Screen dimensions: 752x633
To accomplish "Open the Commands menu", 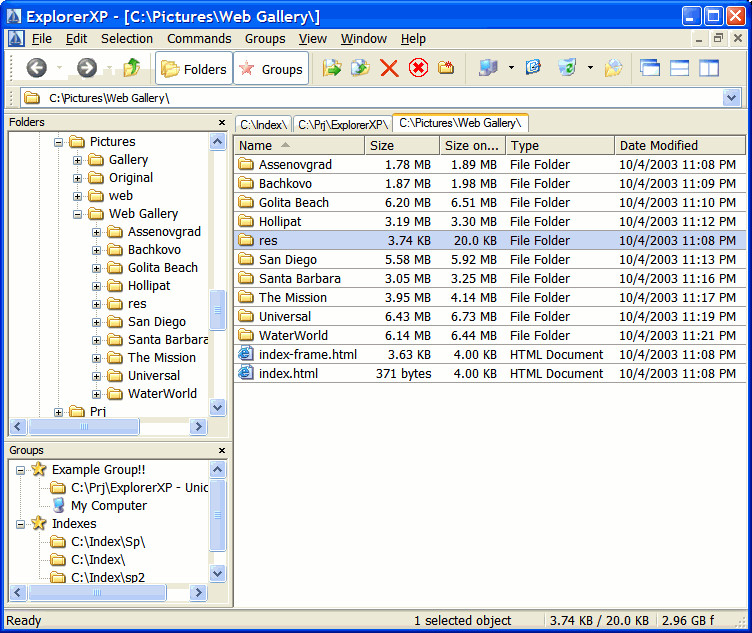I will tap(199, 38).
